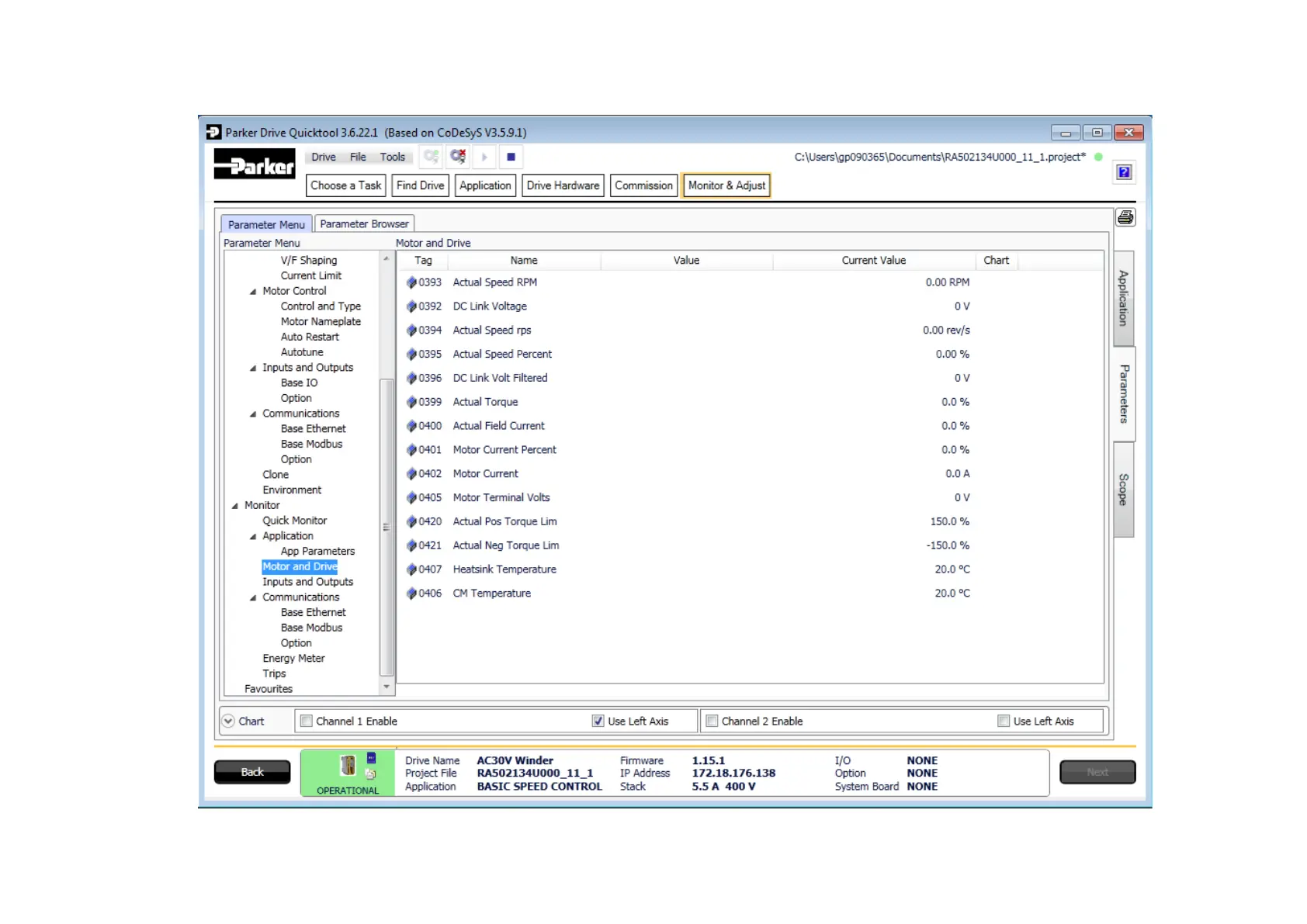Select the Parameter Menu tab
Viewport: 1307px width, 924px height.
(266, 224)
